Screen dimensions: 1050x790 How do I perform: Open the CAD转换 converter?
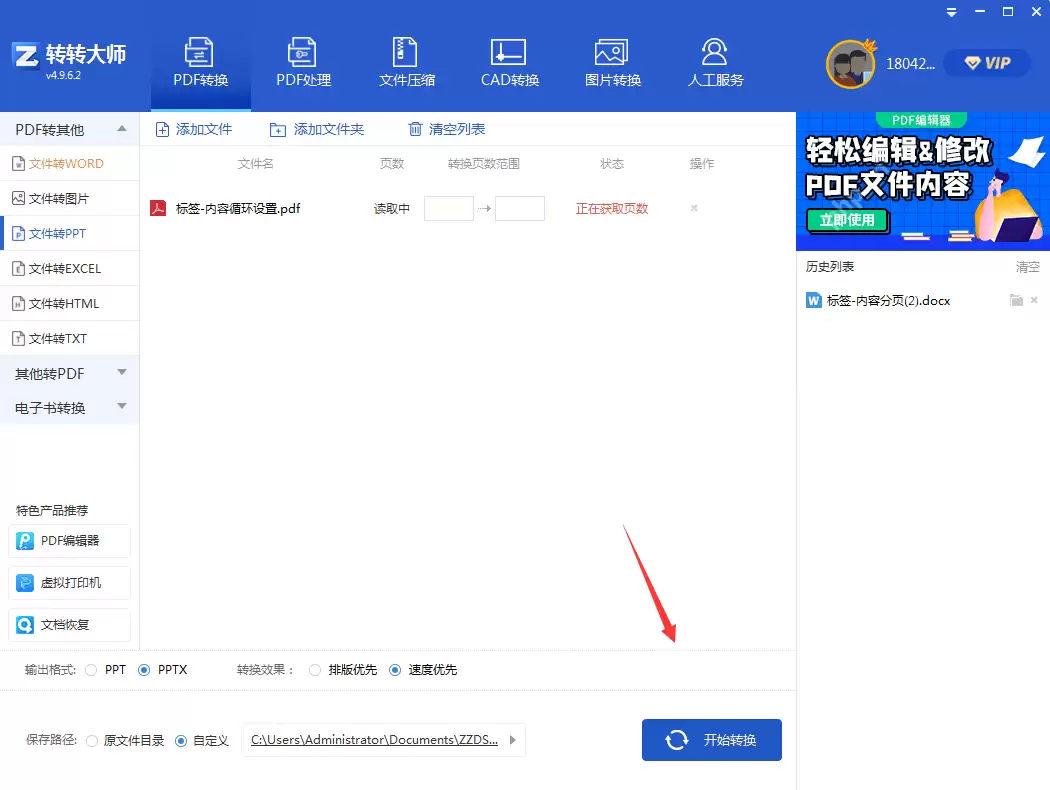pyautogui.click(x=508, y=60)
